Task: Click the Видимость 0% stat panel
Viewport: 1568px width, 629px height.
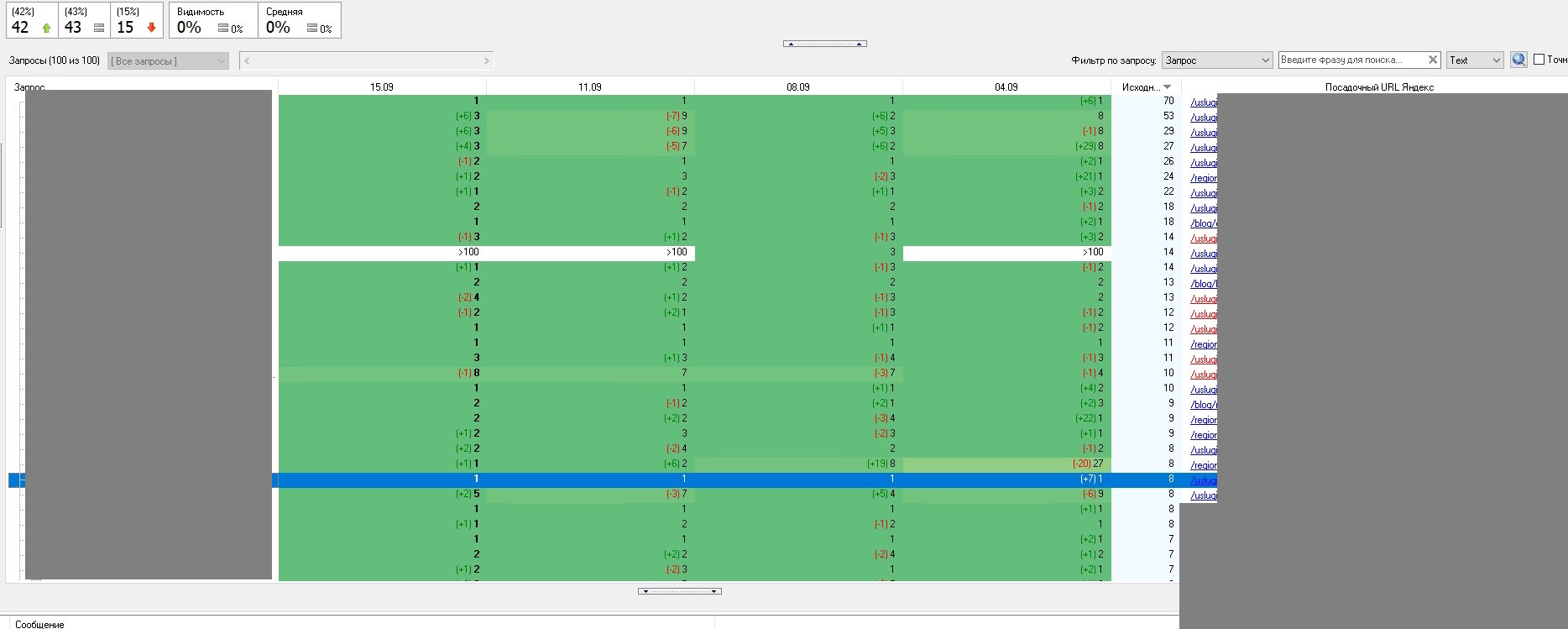Action: [x=213, y=20]
